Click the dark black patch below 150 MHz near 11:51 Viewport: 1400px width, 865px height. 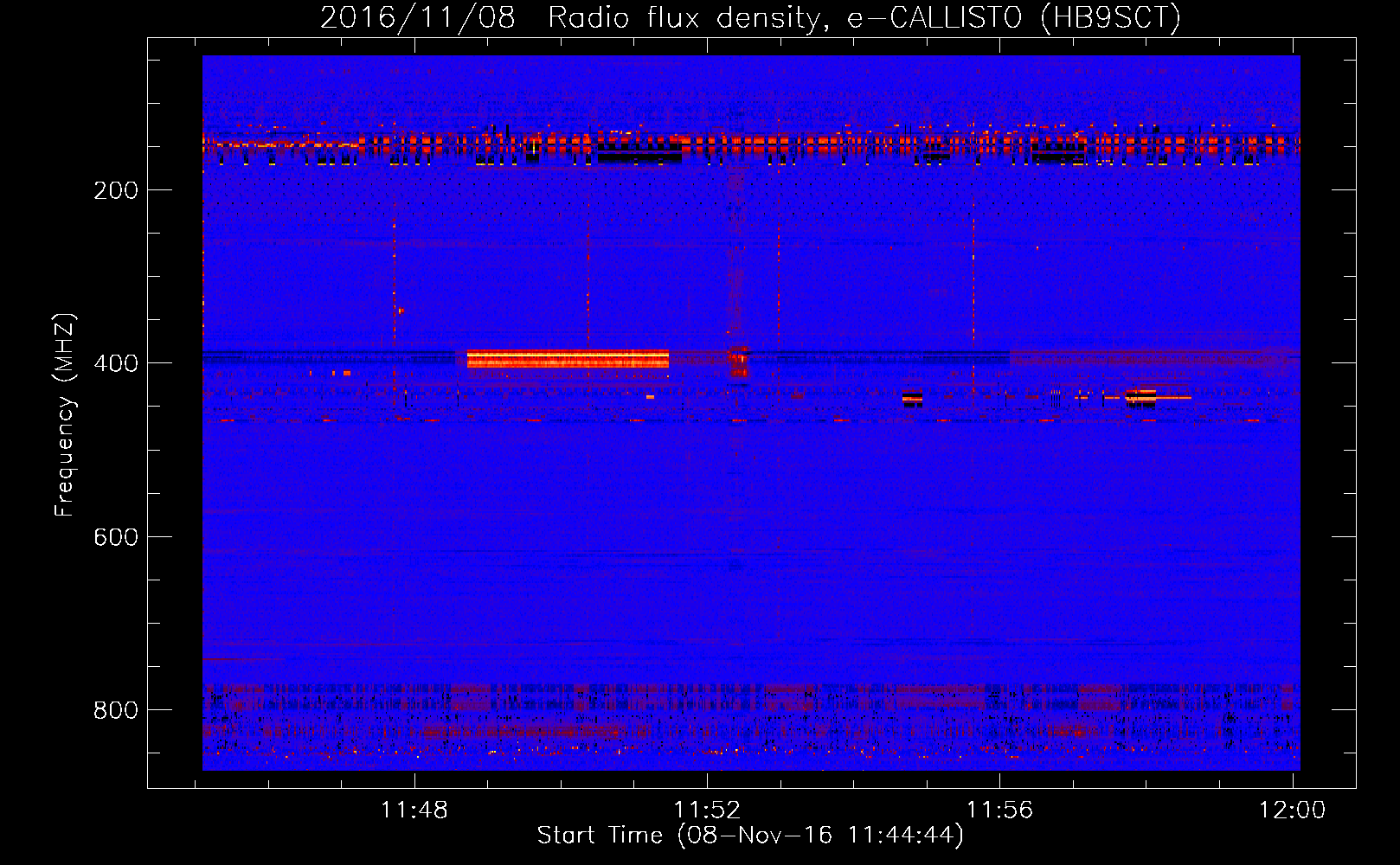[x=639, y=157]
